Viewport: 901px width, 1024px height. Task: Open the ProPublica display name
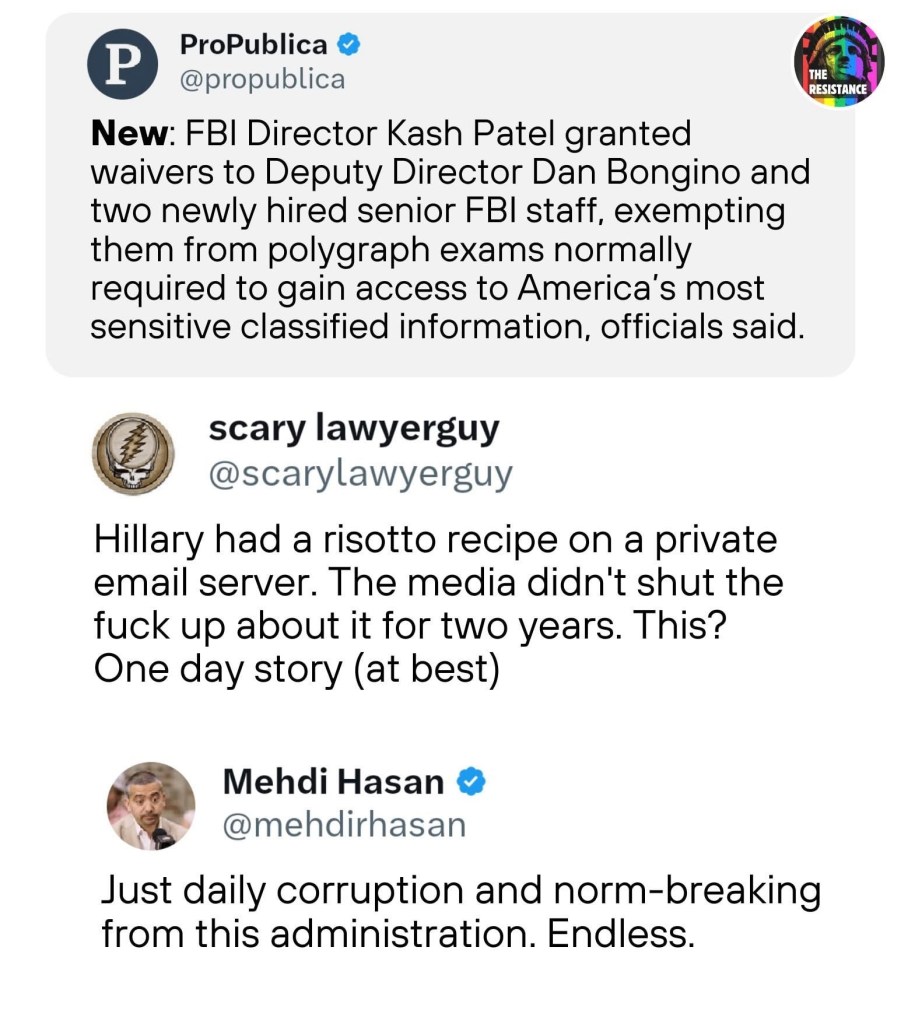254,45
